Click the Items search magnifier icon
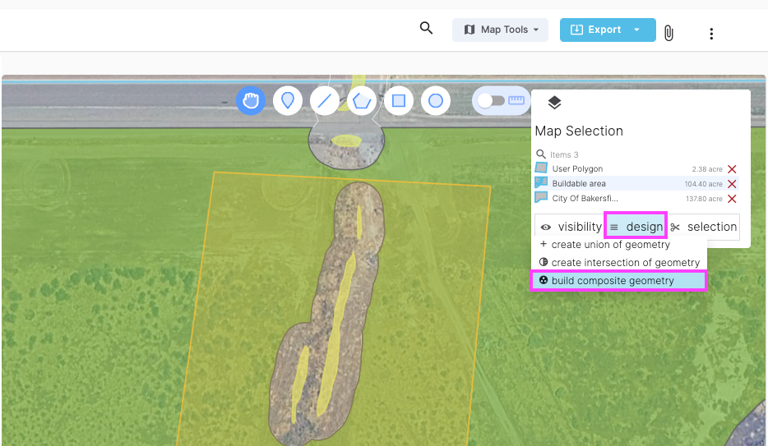Screen dimensions: 768x446 click(x=541, y=154)
